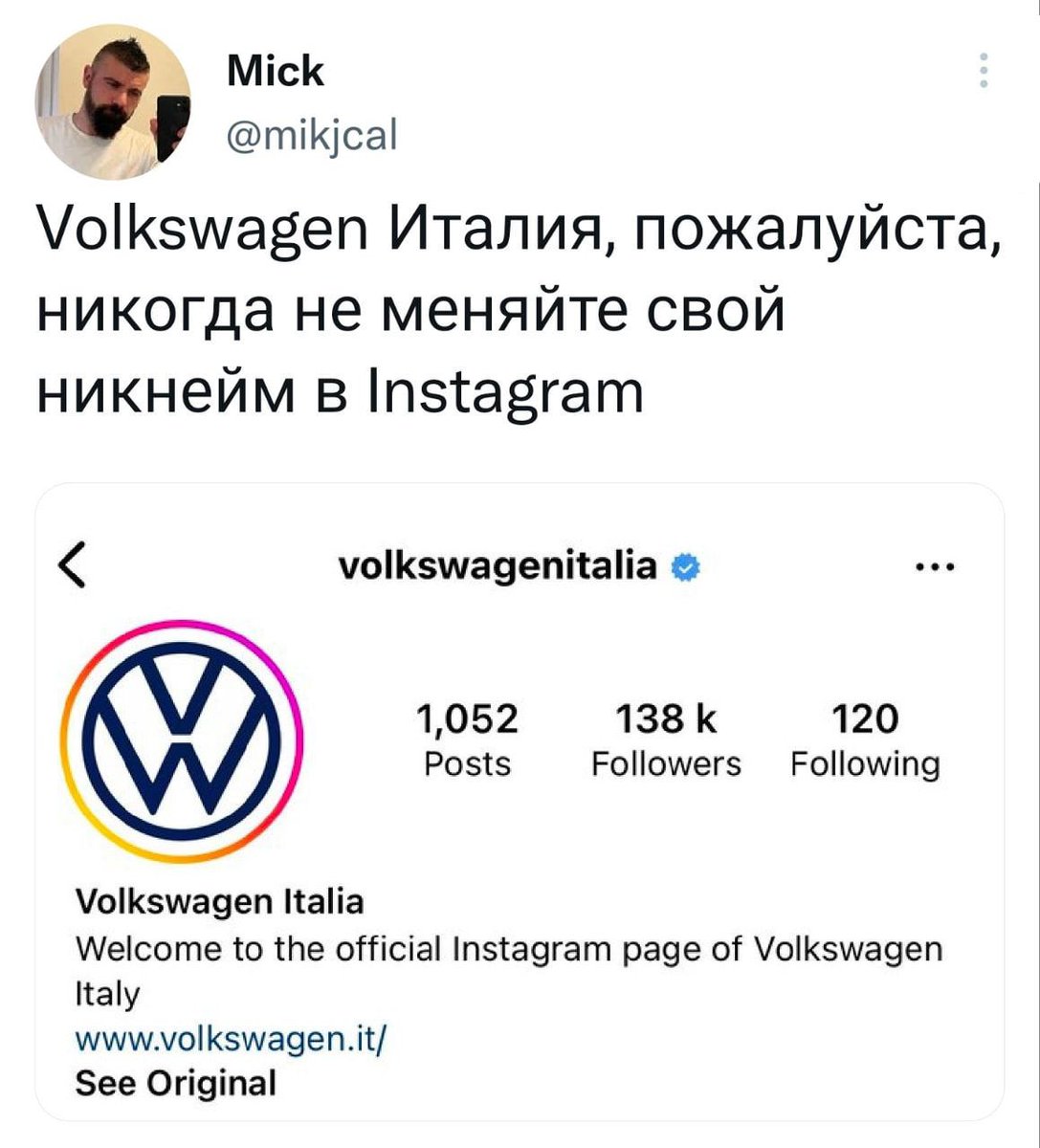
Task: View the 138 k Followers list
Action: (666, 740)
